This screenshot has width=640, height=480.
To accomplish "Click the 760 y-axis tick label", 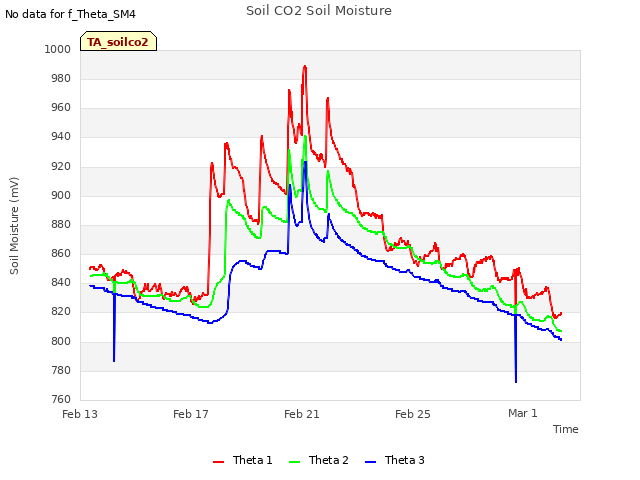I will (61, 399).
